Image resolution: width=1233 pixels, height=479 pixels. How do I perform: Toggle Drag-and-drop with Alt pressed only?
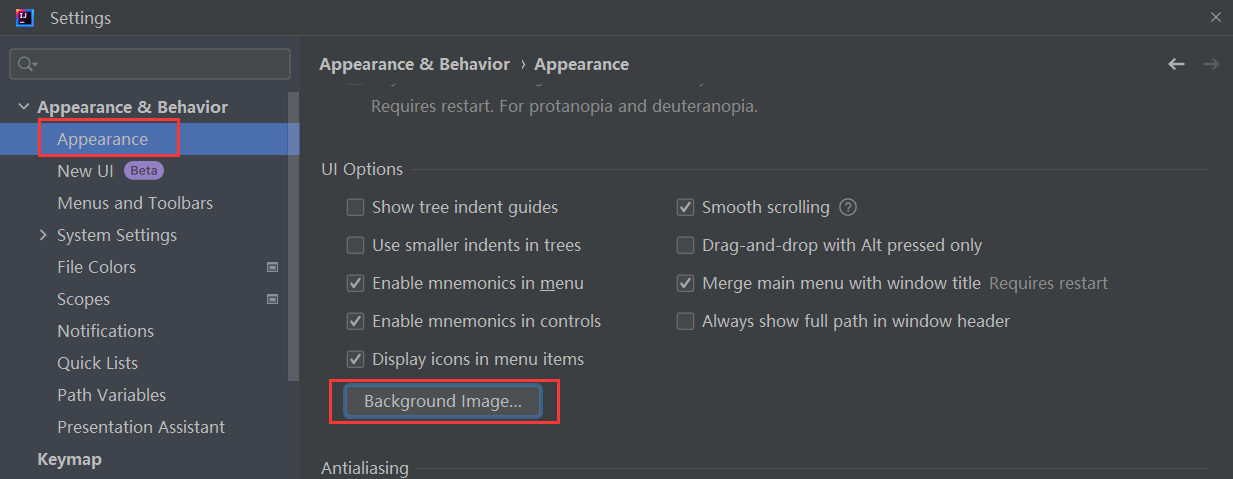pos(685,245)
